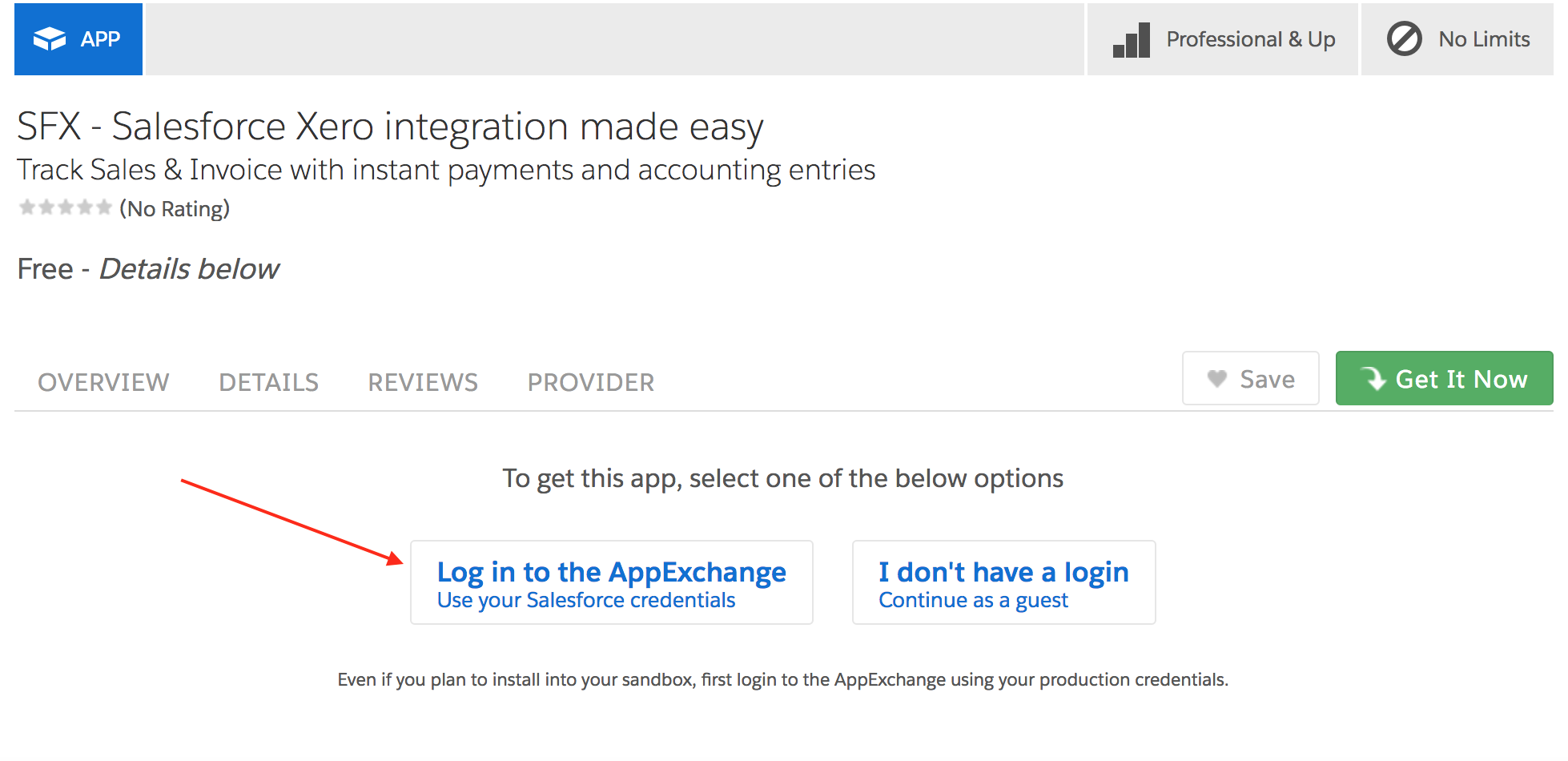Click the heart icon in Save button
1568x761 pixels.
1217,379
